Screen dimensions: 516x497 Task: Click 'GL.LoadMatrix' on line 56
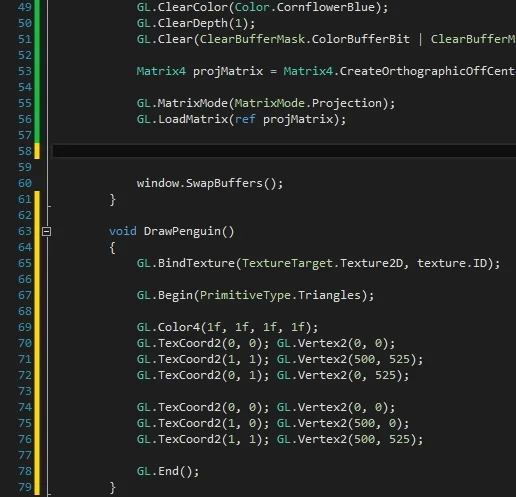point(182,119)
